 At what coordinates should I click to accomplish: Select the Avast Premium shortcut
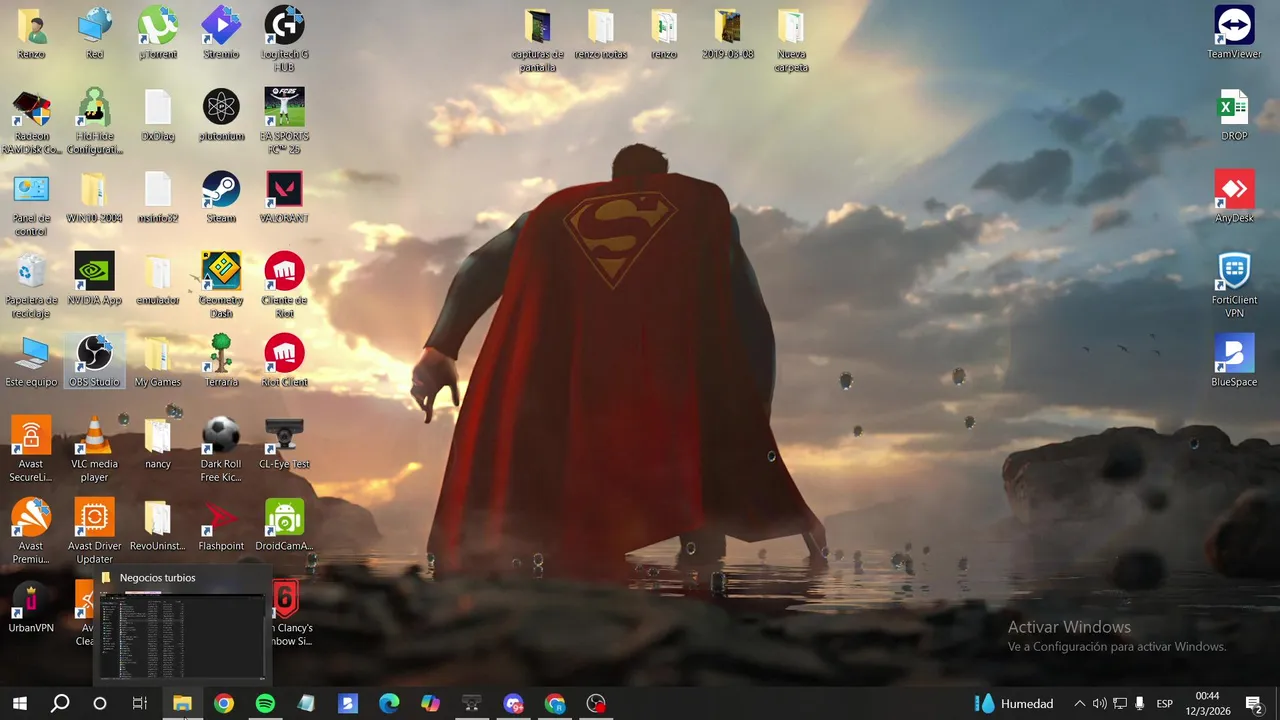[x=31, y=531]
